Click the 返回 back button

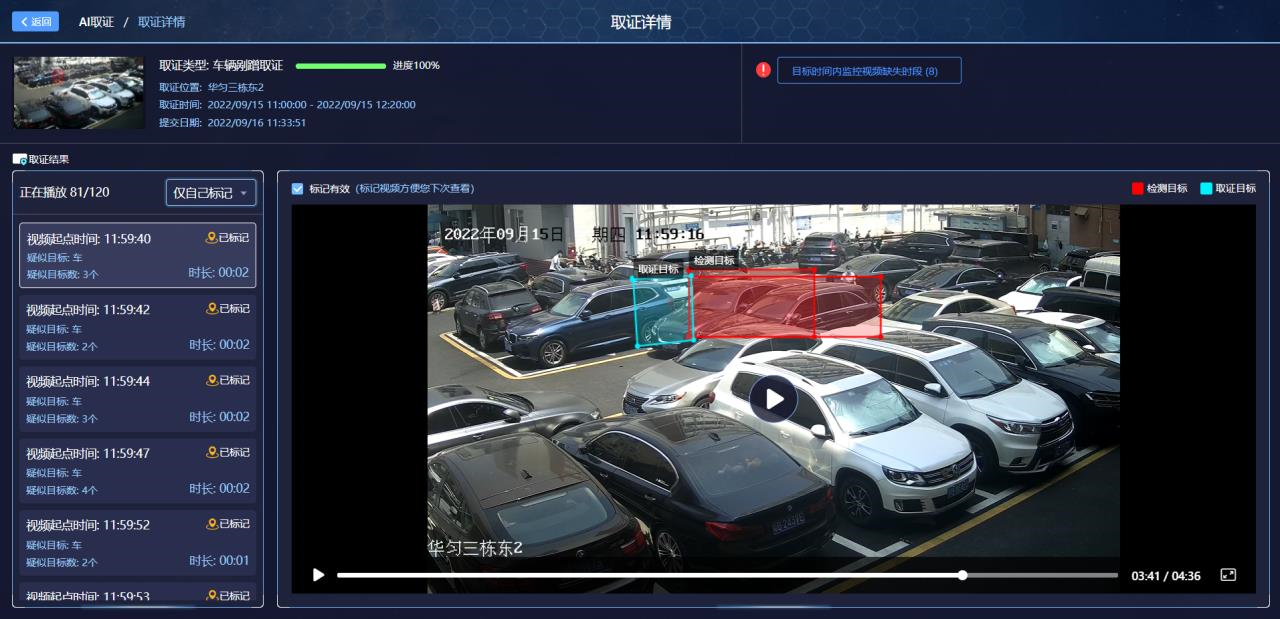point(35,21)
